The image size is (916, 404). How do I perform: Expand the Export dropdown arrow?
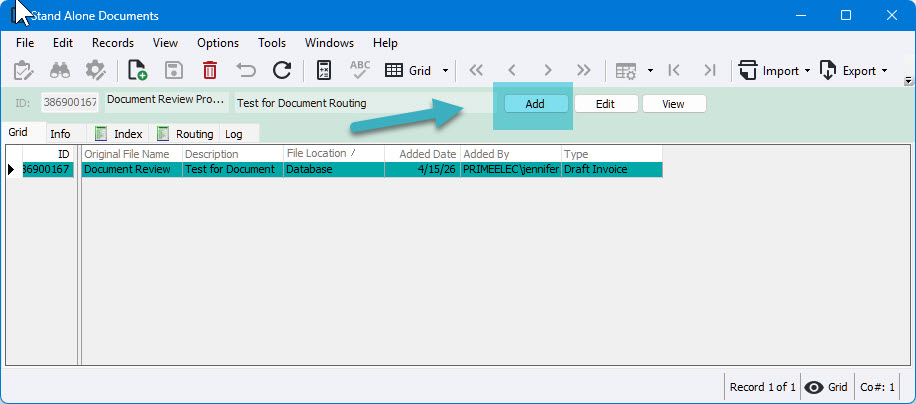[884, 71]
